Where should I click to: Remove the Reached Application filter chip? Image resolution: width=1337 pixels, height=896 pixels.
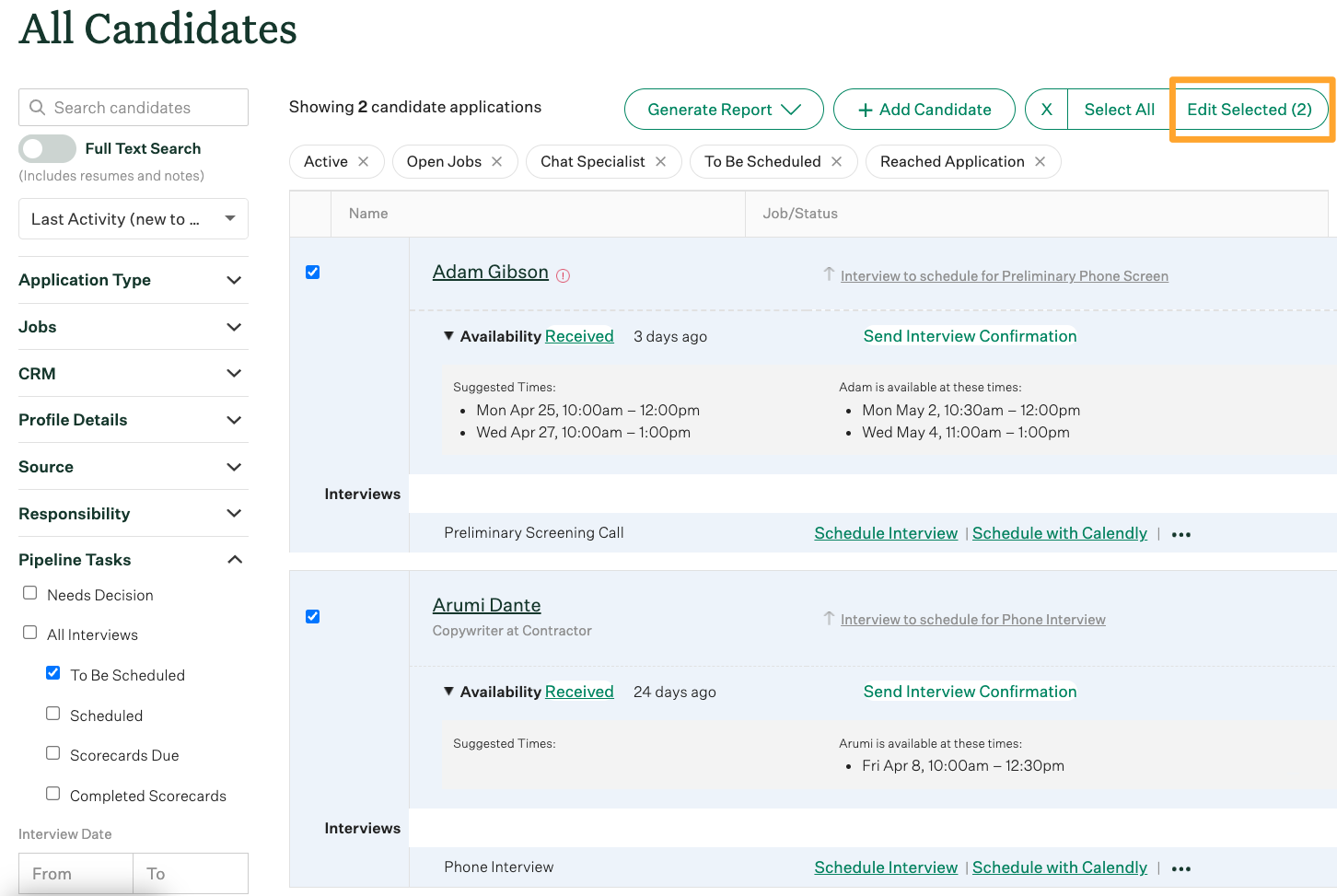point(1040,162)
